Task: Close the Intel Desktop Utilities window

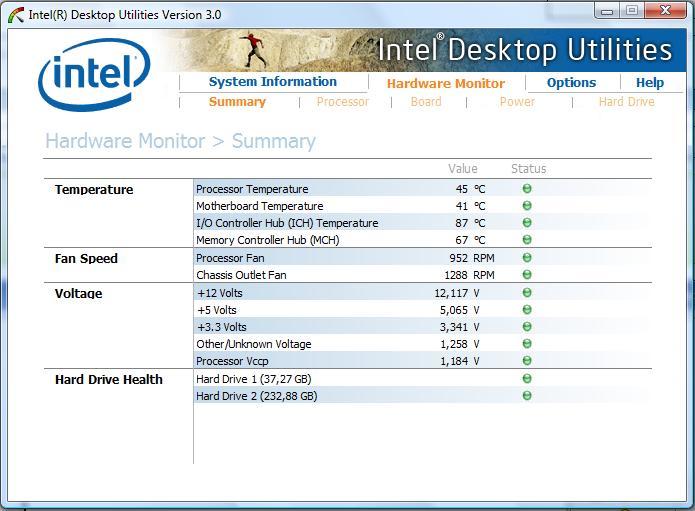Action: (x=665, y=11)
